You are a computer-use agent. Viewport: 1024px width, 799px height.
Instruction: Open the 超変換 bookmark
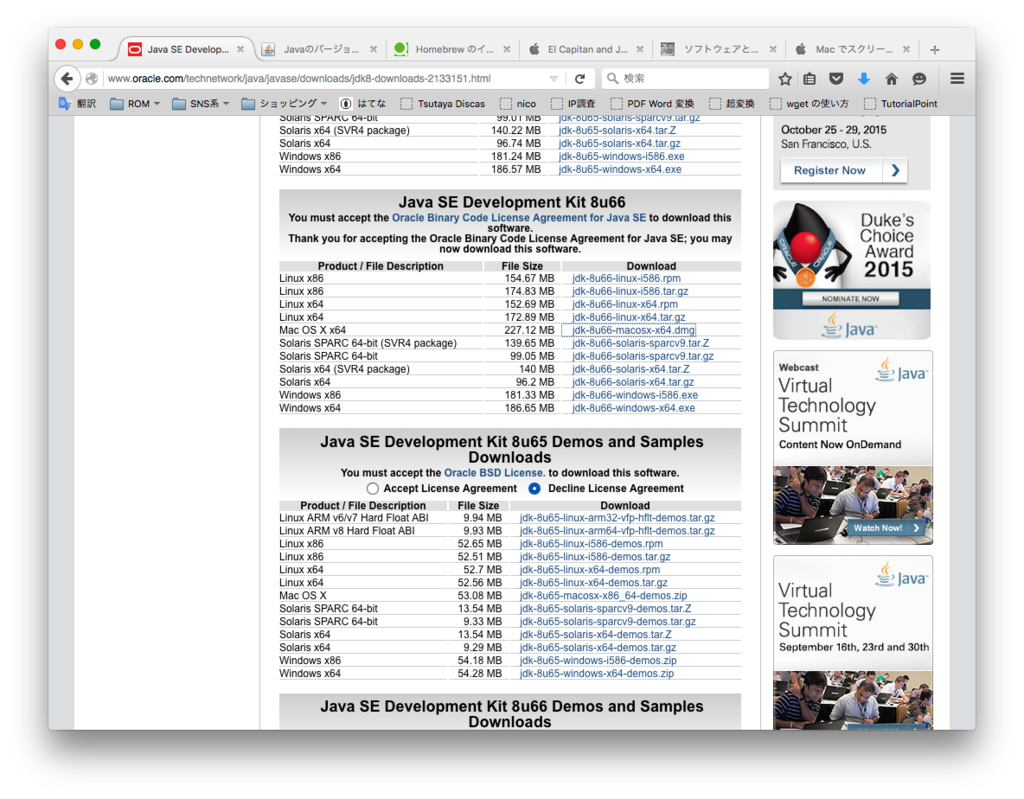pyautogui.click(x=731, y=103)
